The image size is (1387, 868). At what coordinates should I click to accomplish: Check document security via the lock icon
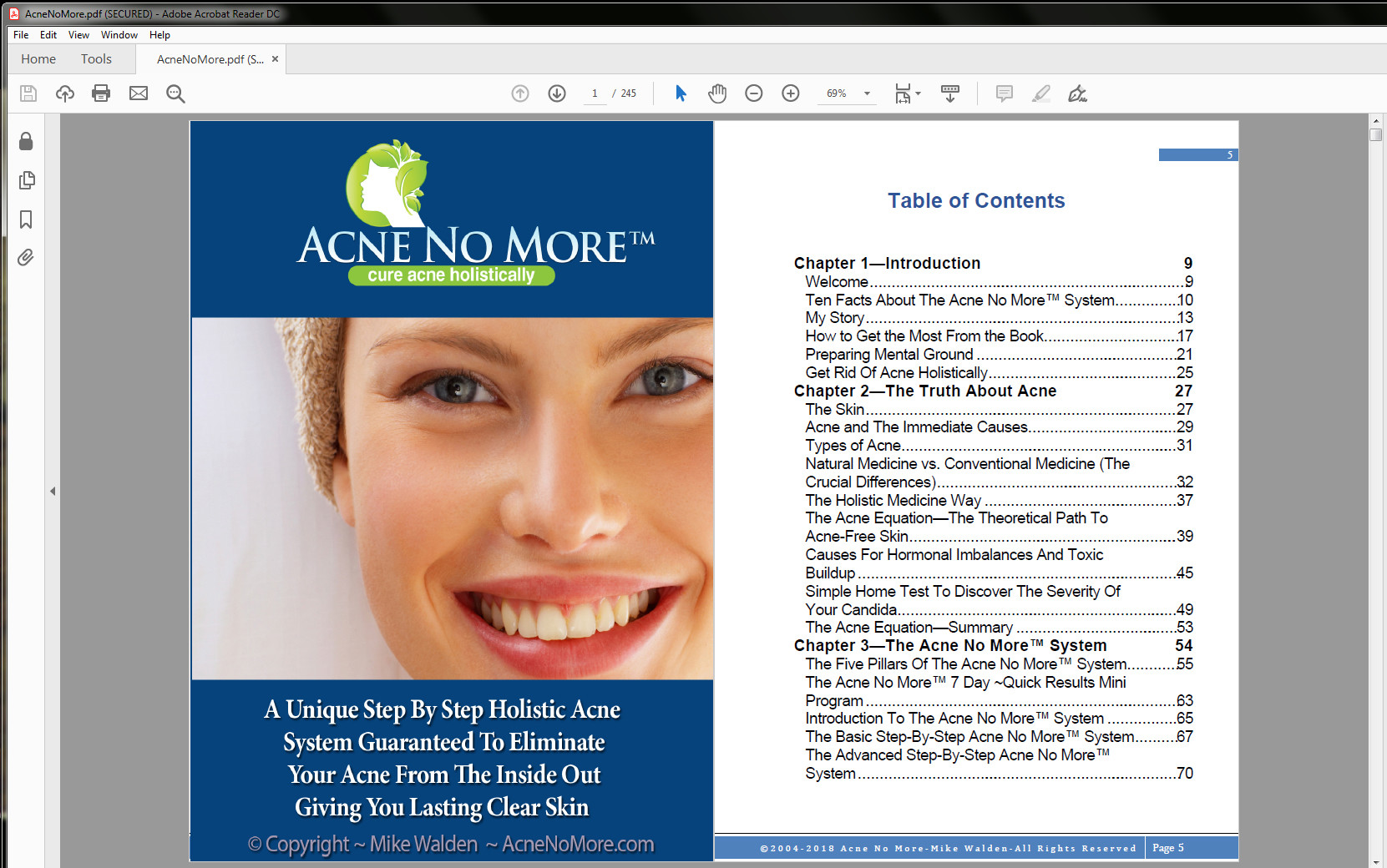[x=26, y=142]
